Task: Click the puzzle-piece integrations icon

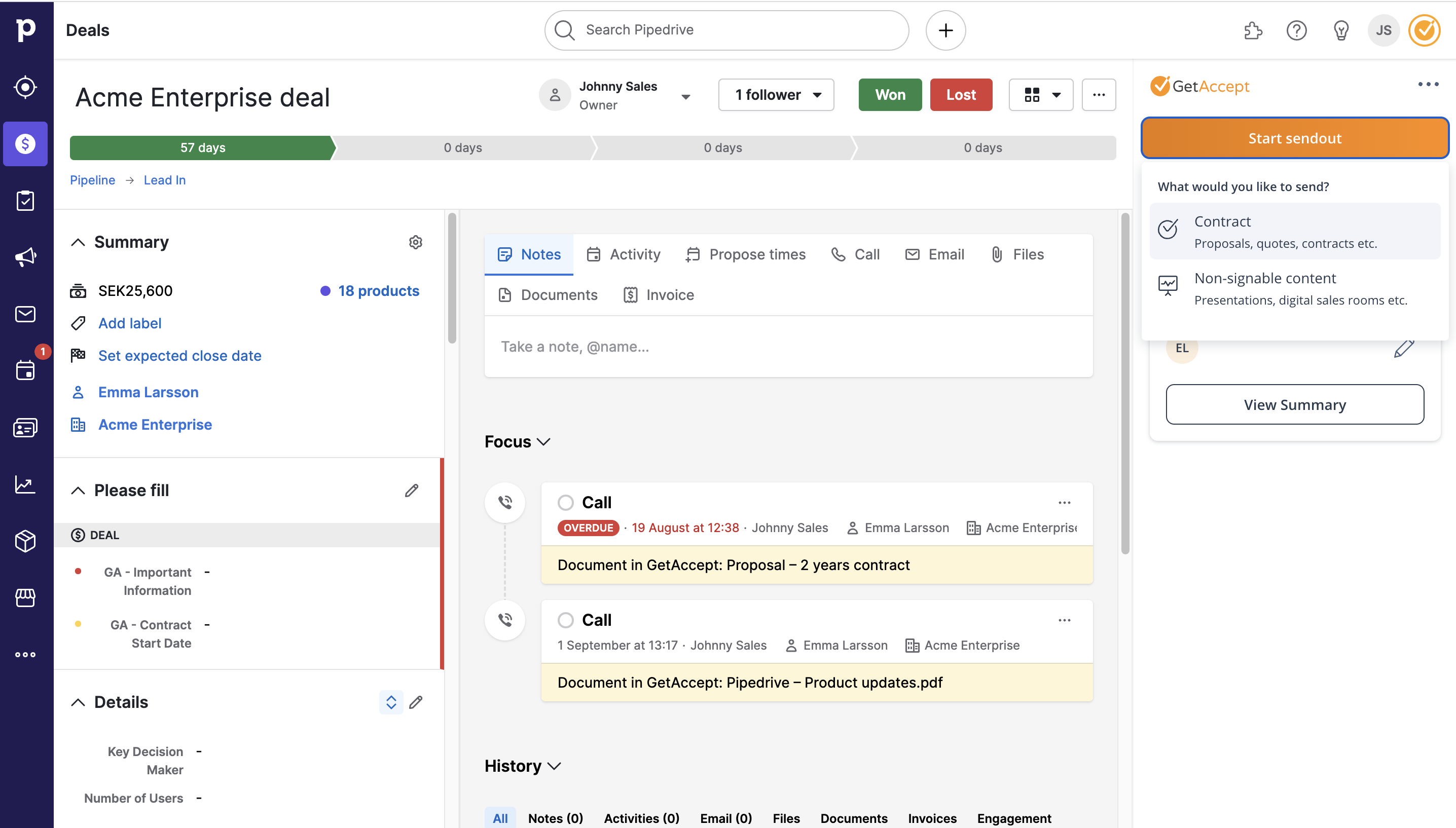Action: point(1253,30)
